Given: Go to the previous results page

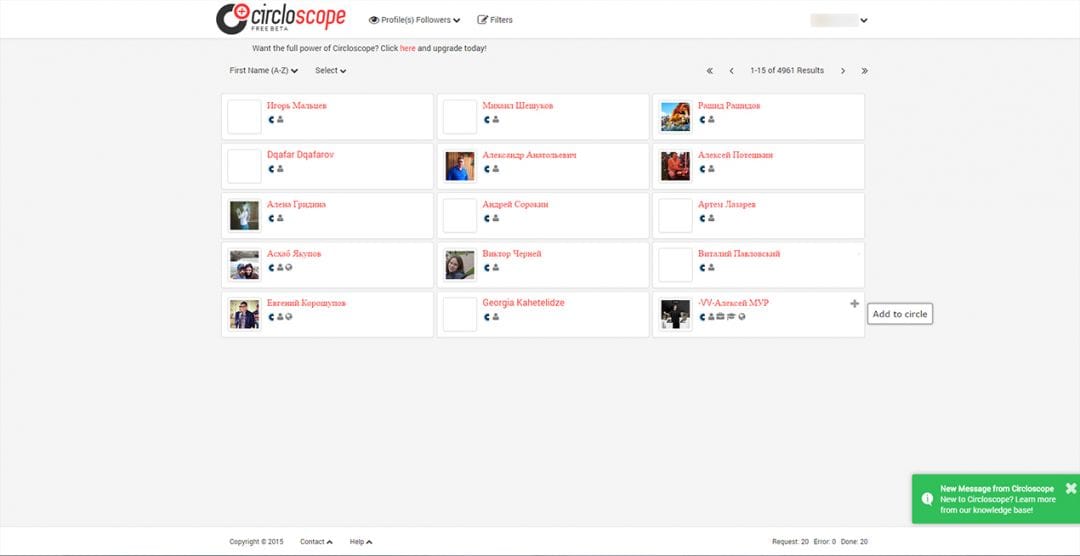Looking at the screenshot, I should pos(731,70).
